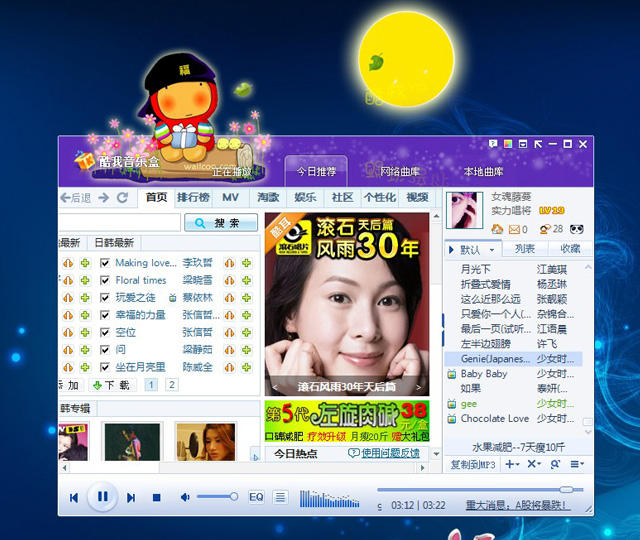
Task: Click the user avatar picture
Action: point(462,210)
